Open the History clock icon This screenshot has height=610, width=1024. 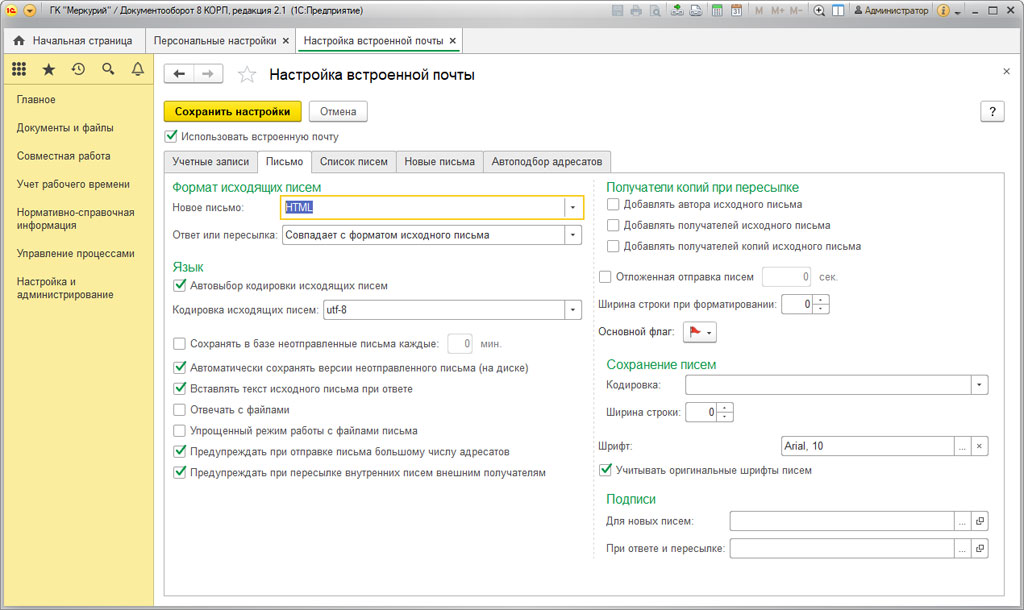(78, 69)
